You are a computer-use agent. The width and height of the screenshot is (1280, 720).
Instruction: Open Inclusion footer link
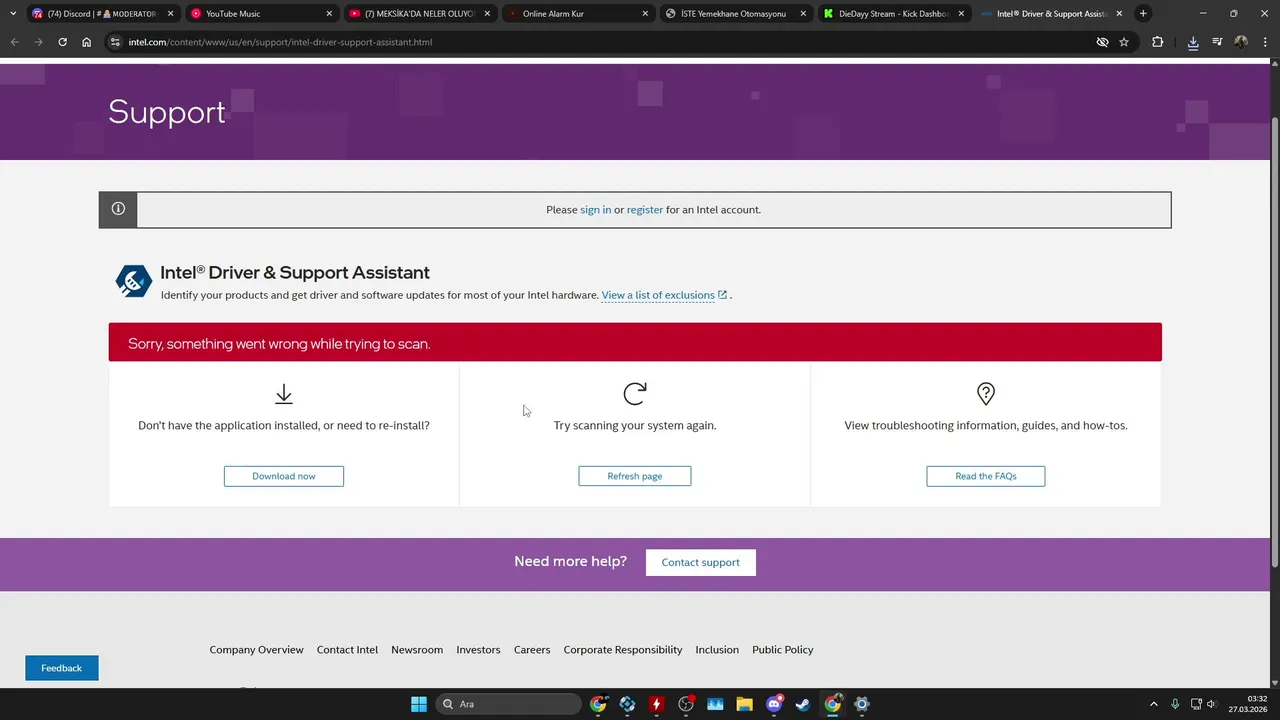[717, 650]
